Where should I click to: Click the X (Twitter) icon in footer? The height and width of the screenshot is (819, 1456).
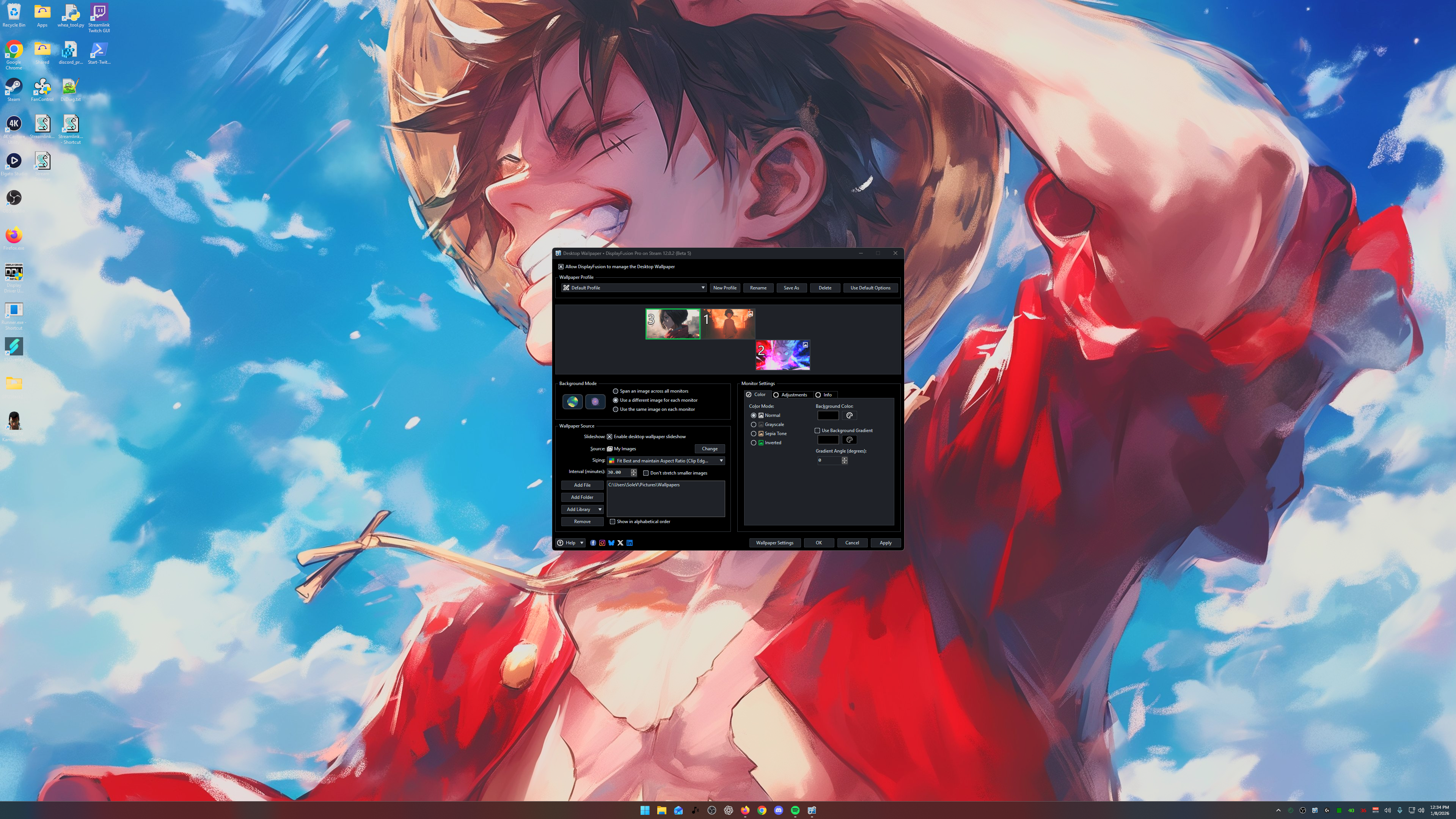[620, 542]
